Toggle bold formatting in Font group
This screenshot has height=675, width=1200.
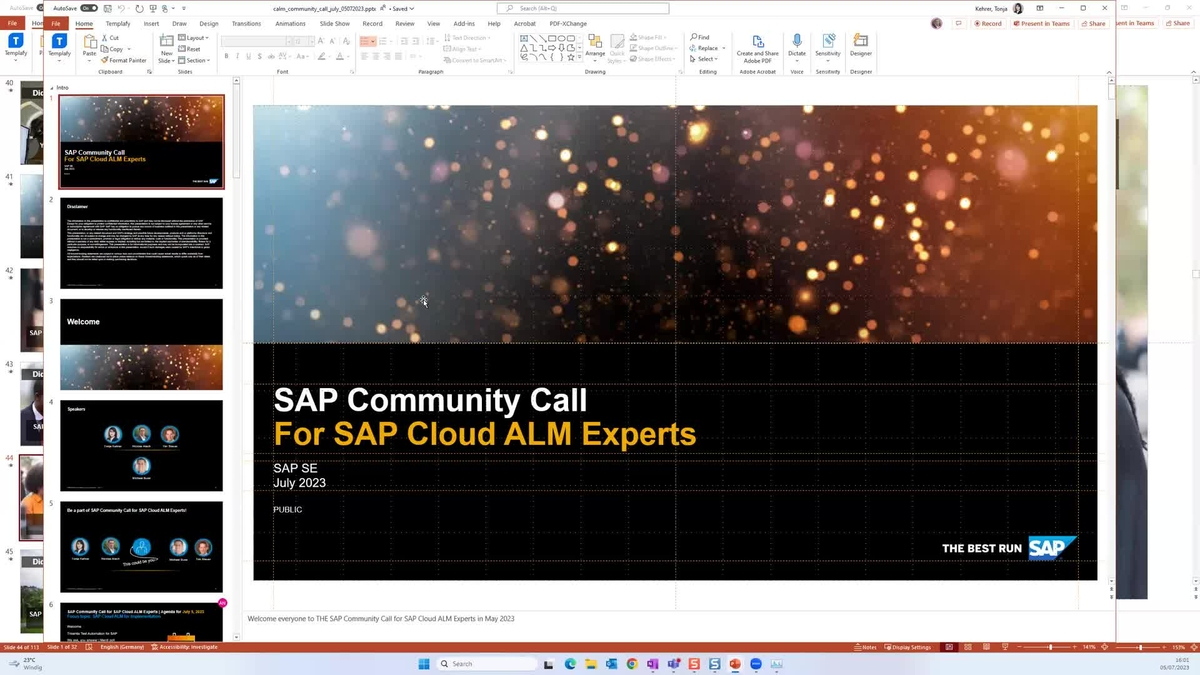click(x=227, y=56)
